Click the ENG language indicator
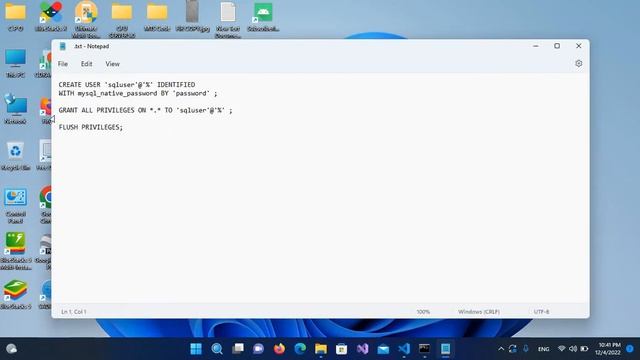This screenshot has width=640, height=360. click(x=543, y=349)
